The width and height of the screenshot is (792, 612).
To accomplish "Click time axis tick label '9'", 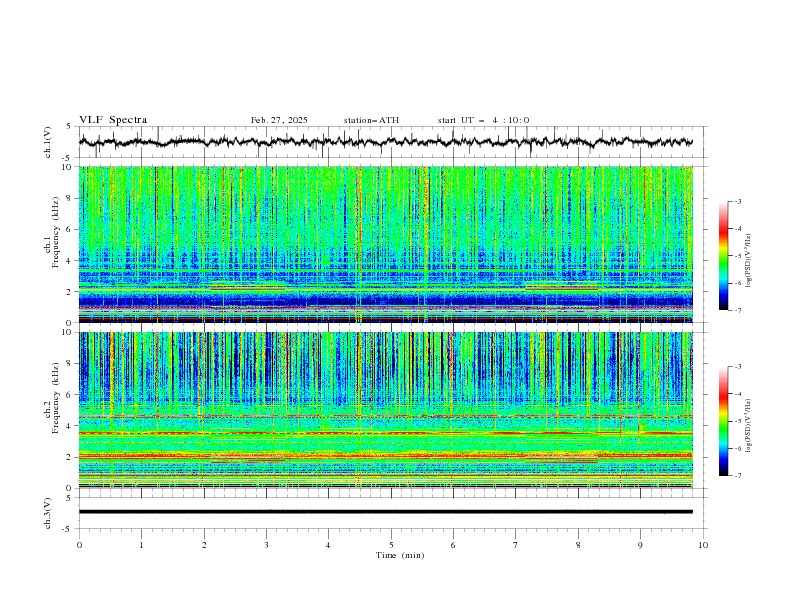I will (x=640, y=545).
